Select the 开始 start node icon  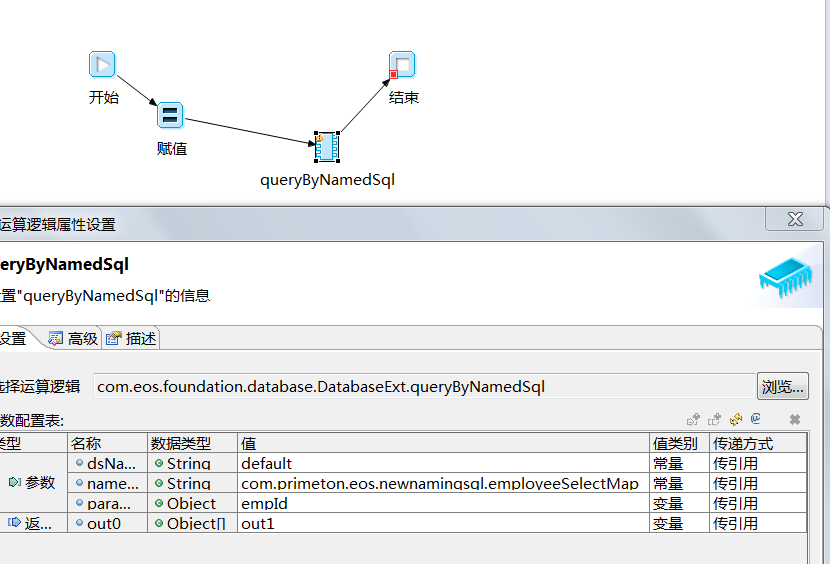(102, 65)
